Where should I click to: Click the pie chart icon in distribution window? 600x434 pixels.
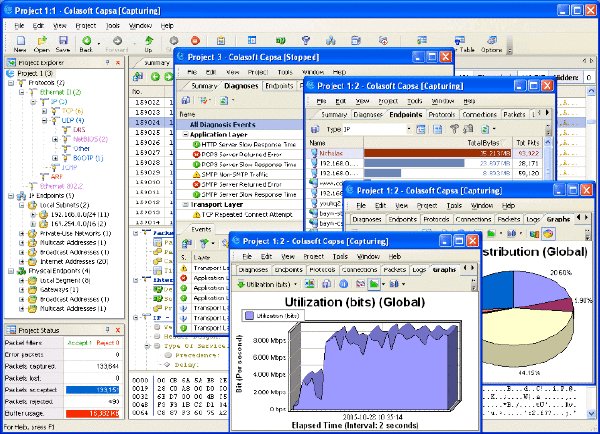point(548,233)
